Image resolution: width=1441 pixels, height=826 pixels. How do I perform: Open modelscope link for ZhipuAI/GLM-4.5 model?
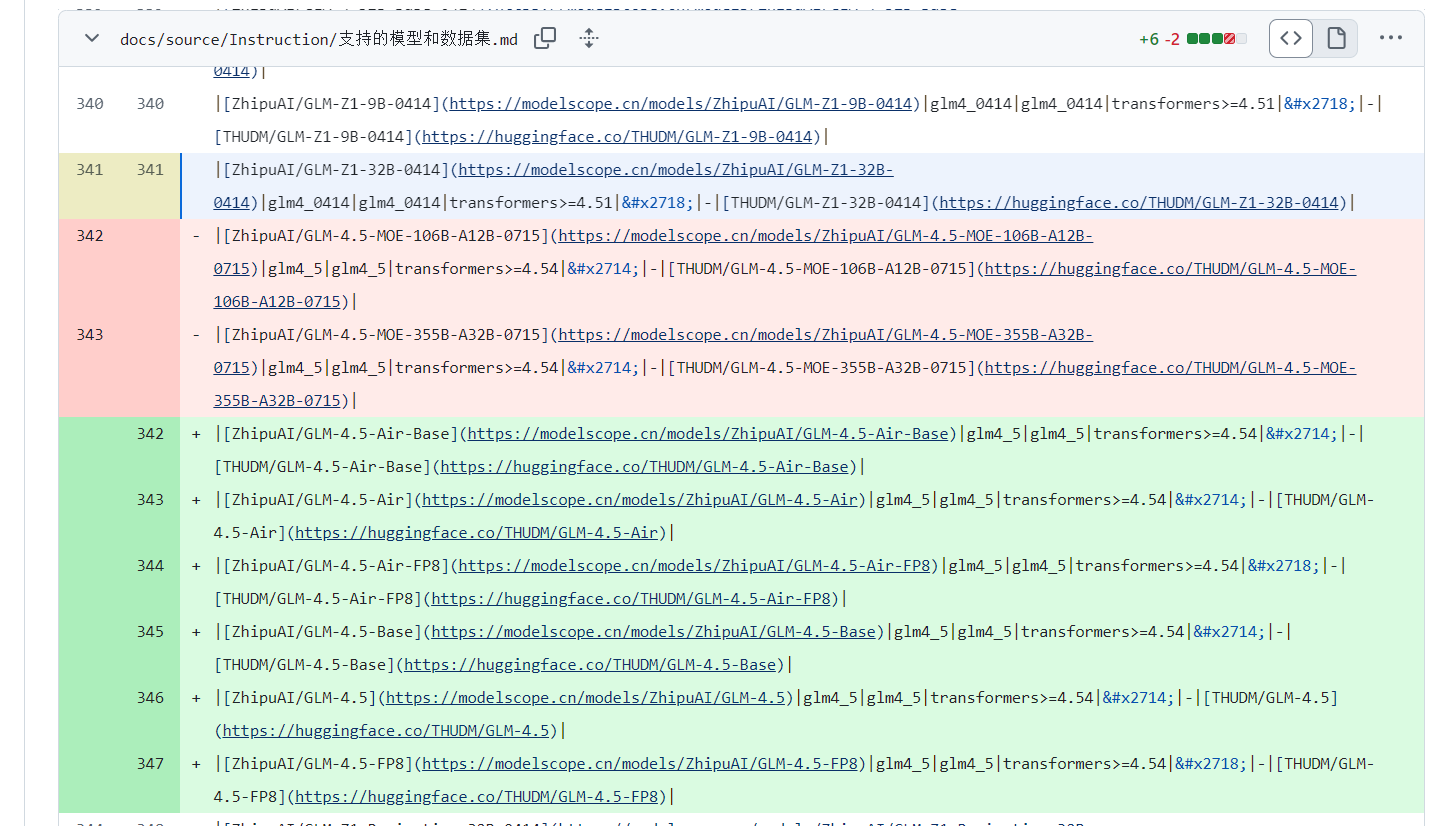585,698
